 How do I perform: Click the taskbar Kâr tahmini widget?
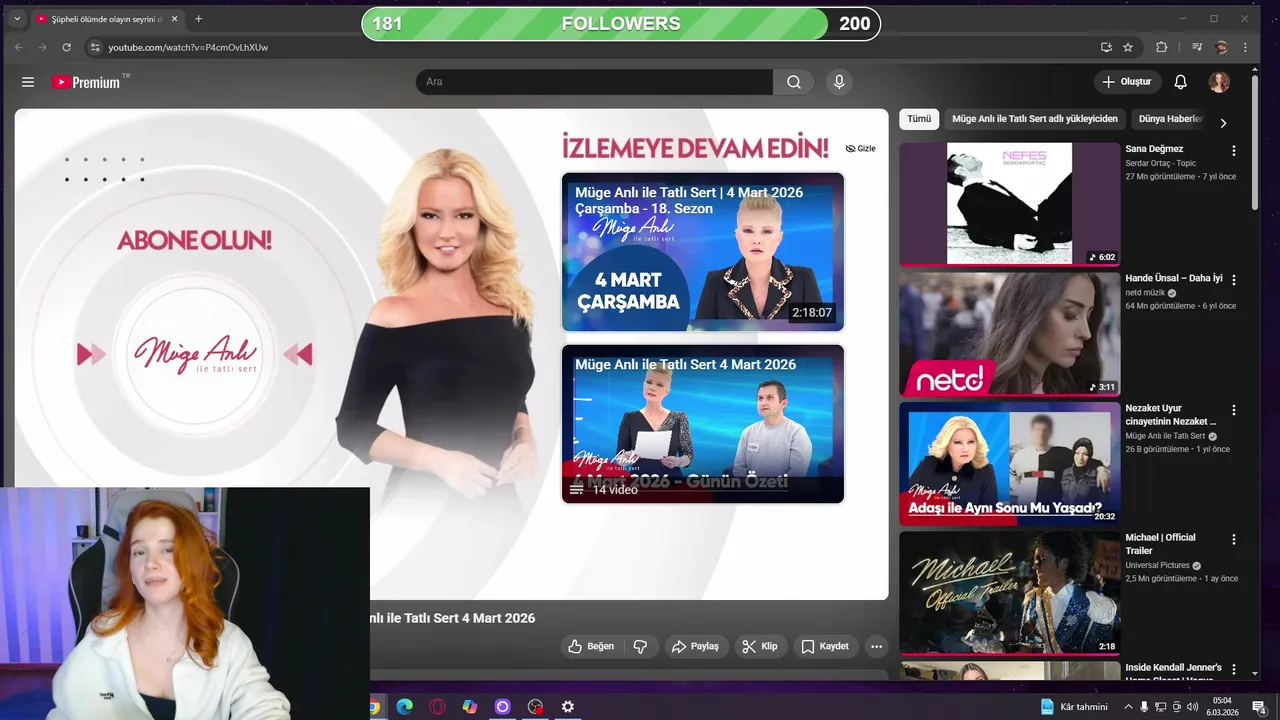pyautogui.click(x=1073, y=707)
